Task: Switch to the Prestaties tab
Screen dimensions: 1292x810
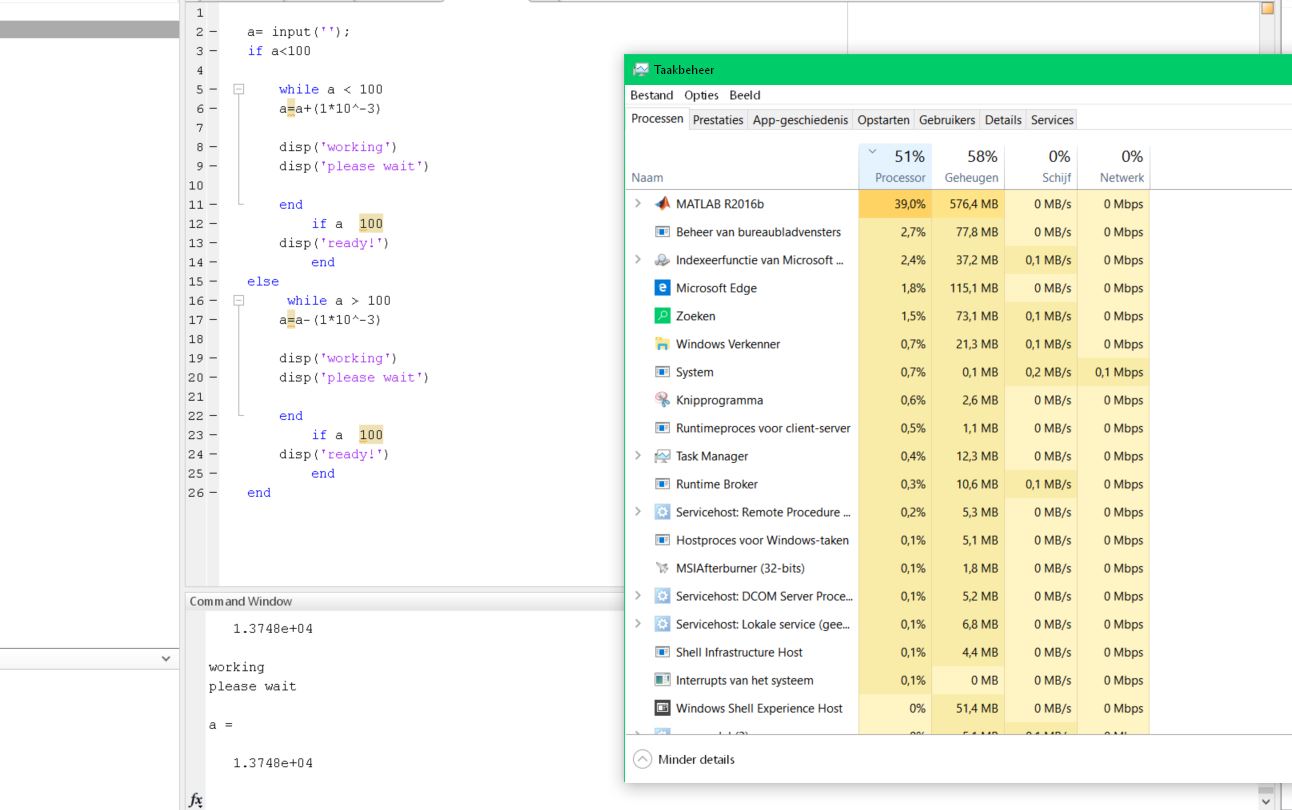Action: coord(718,120)
